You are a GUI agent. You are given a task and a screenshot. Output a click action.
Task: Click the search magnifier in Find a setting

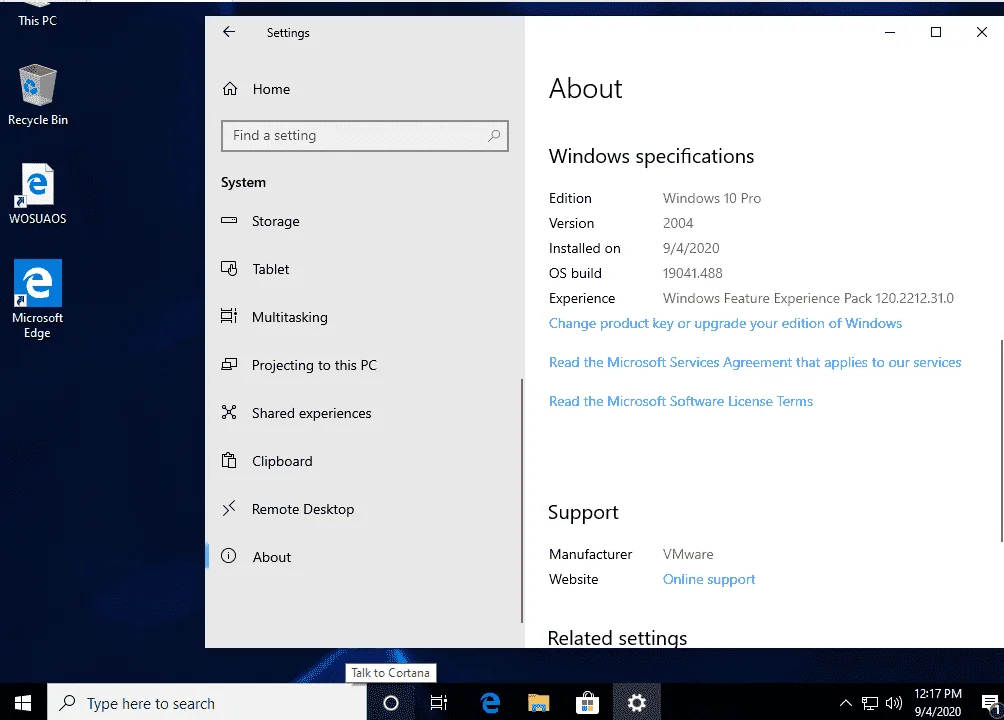[494, 136]
